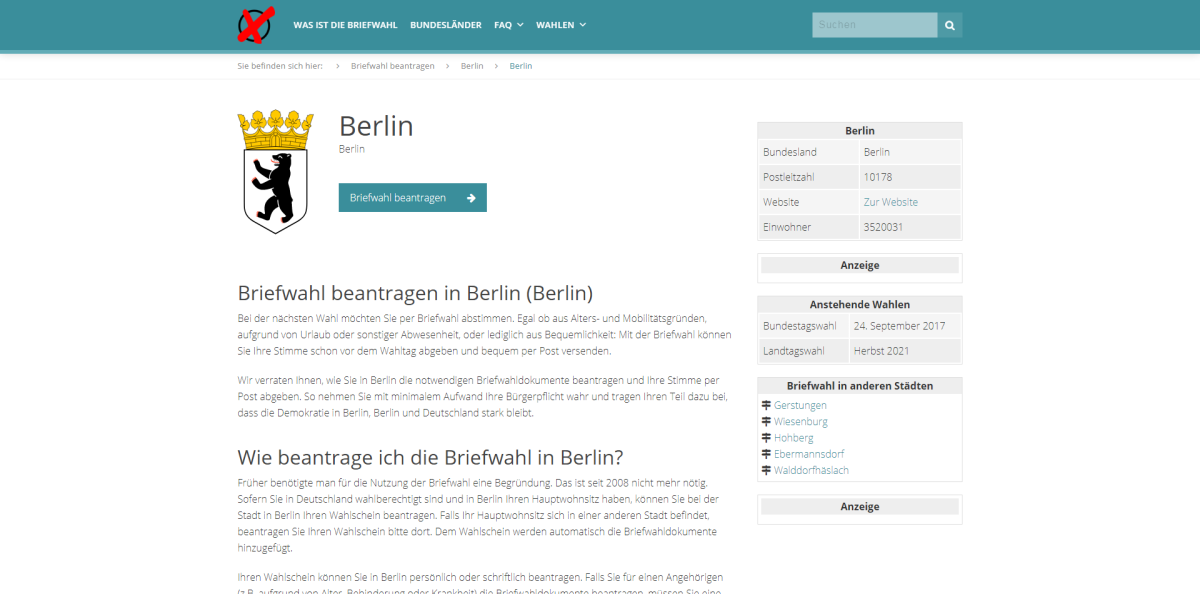Screen dimensions: 1200x594
Task: Focus the Suchen search field
Action: (875, 25)
